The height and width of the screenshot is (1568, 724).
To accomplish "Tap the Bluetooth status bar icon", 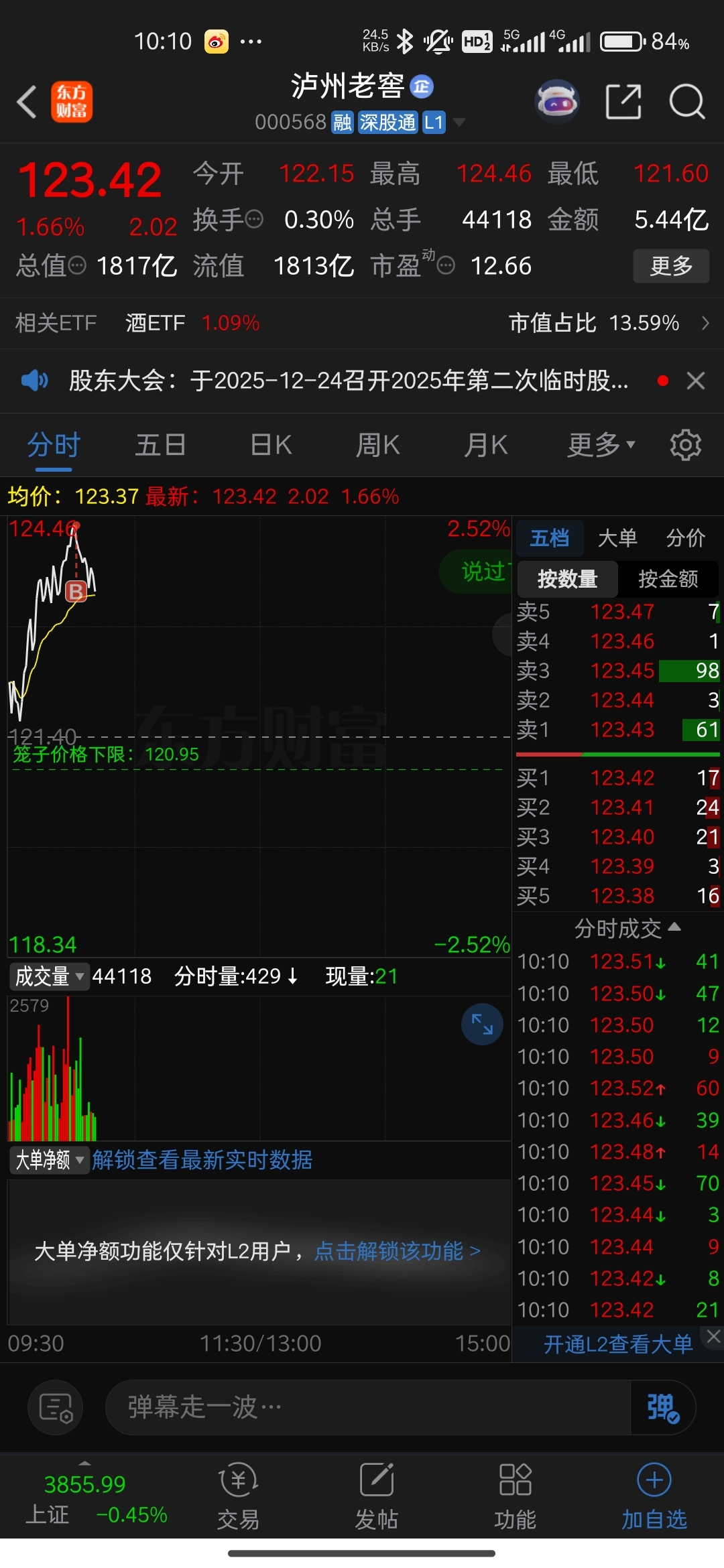I will 404,42.
